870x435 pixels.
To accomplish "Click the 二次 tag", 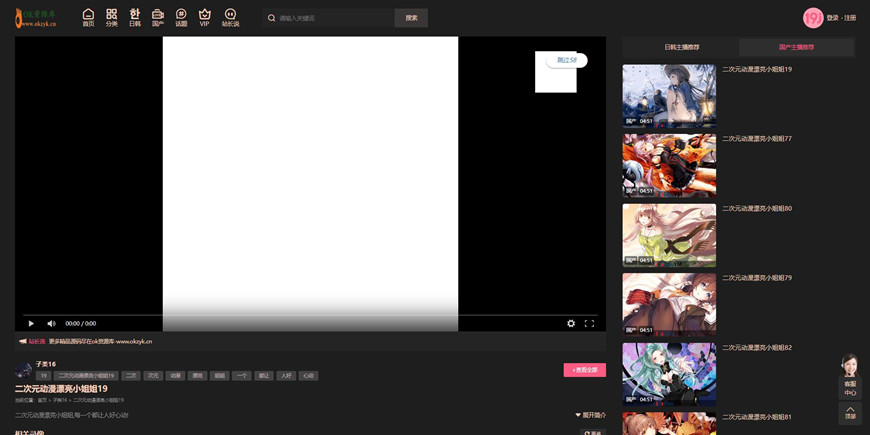I will [x=131, y=376].
